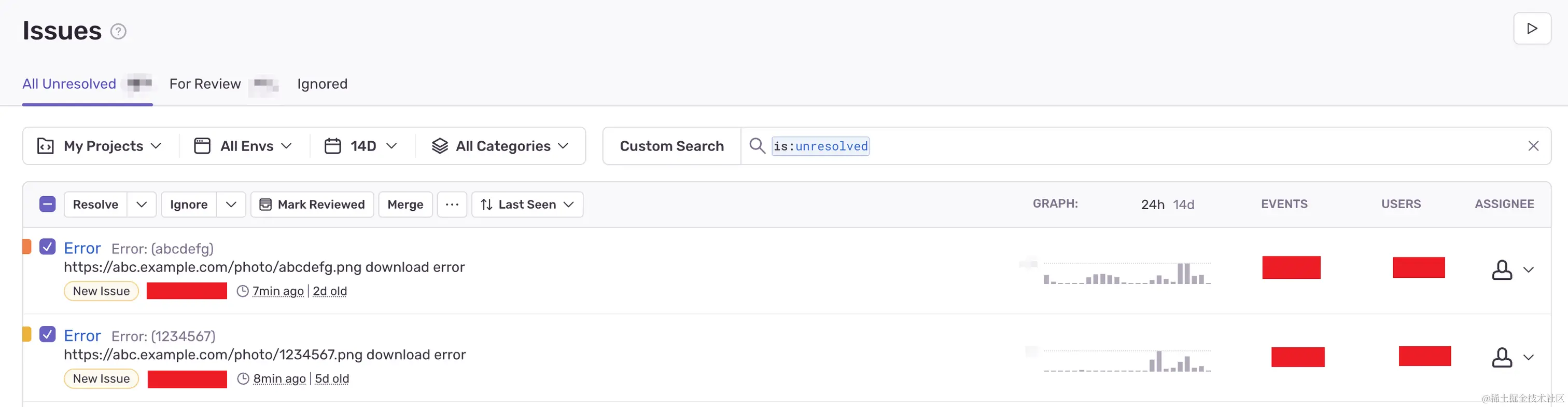
Task: Open the Last Seen sort dropdown
Action: [527, 205]
